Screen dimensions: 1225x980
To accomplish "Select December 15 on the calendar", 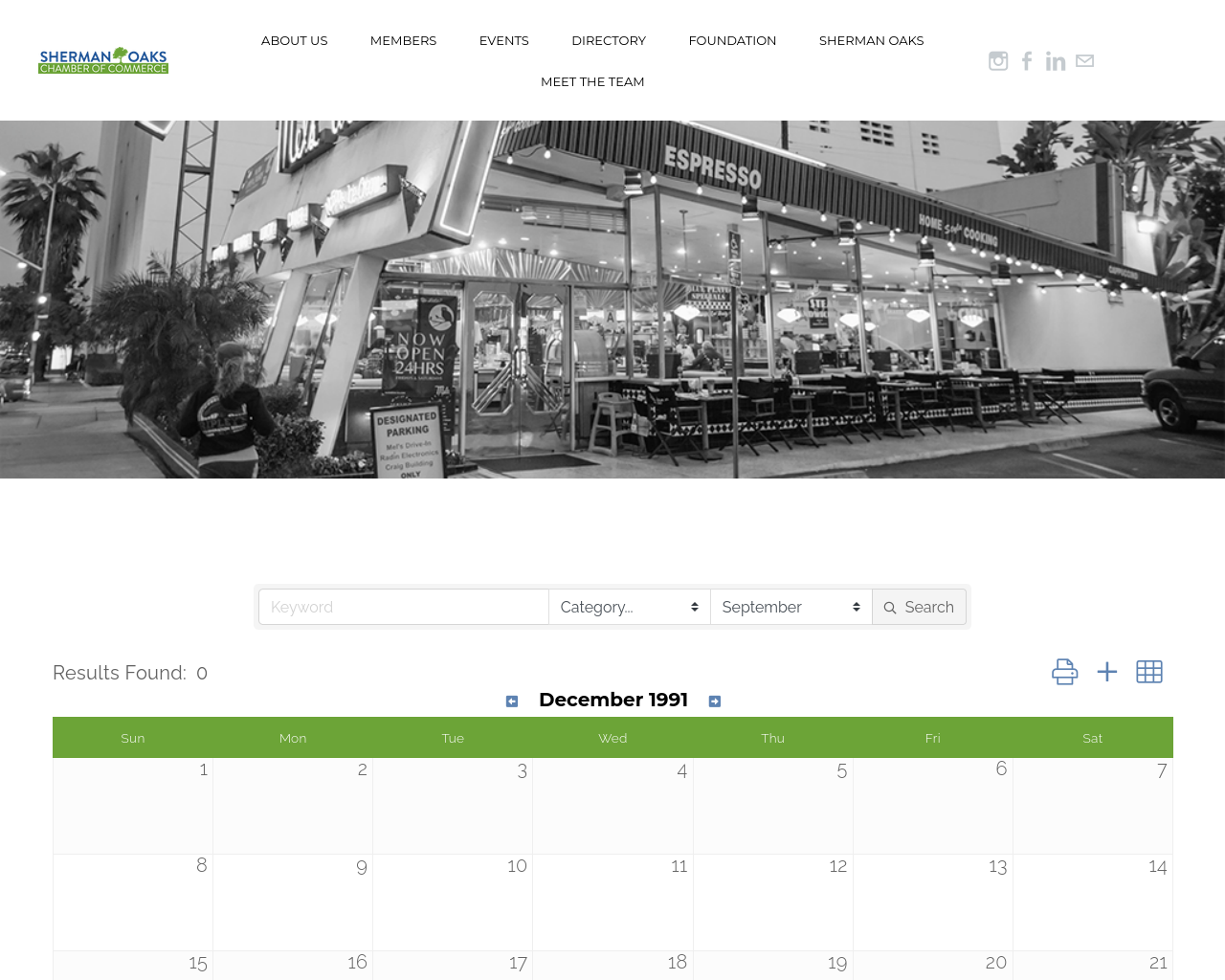I will (133, 965).
